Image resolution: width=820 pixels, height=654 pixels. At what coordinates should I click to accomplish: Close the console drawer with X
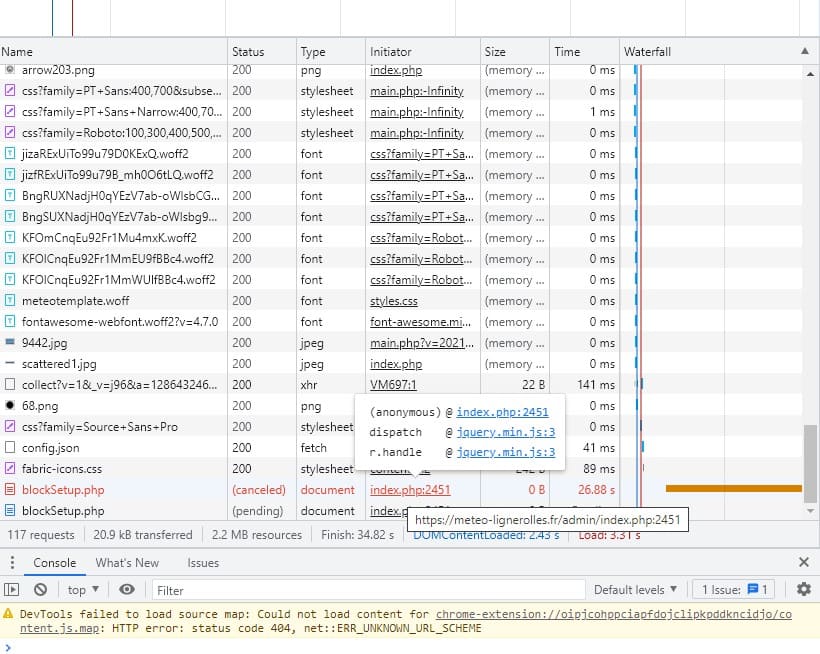coord(804,562)
